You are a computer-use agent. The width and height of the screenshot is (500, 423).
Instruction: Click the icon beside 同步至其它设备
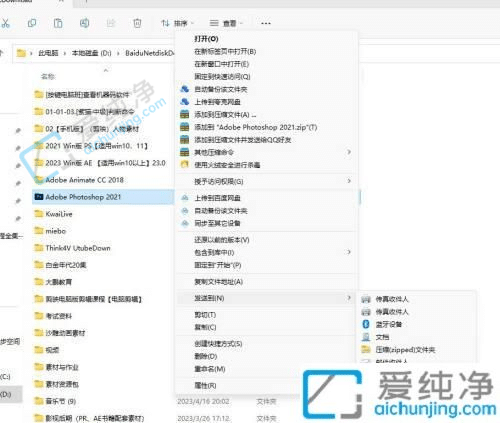pyautogui.click(x=185, y=223)
